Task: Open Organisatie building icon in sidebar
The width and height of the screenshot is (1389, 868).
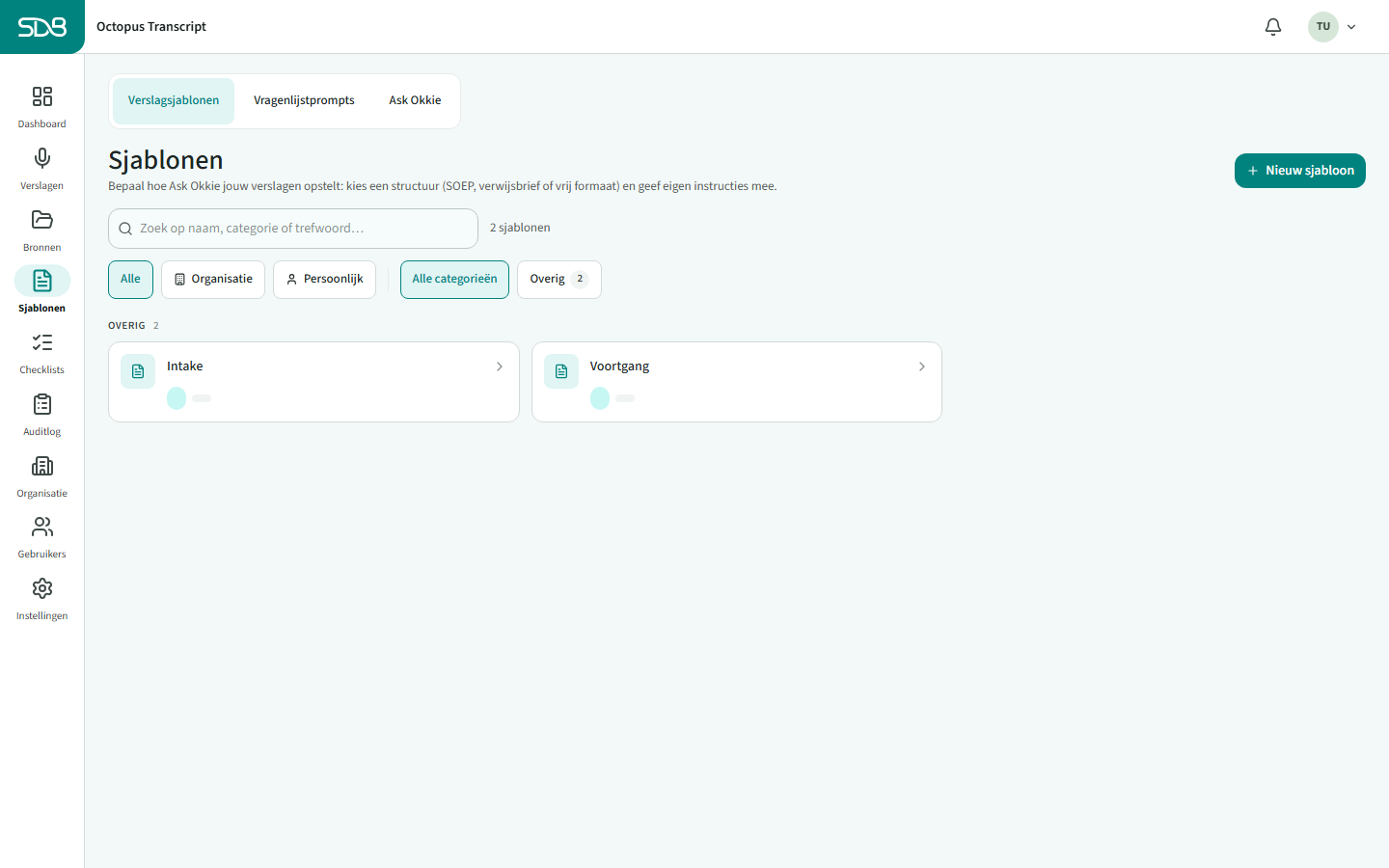Action: pyautogui.click(x=42, y=466)
